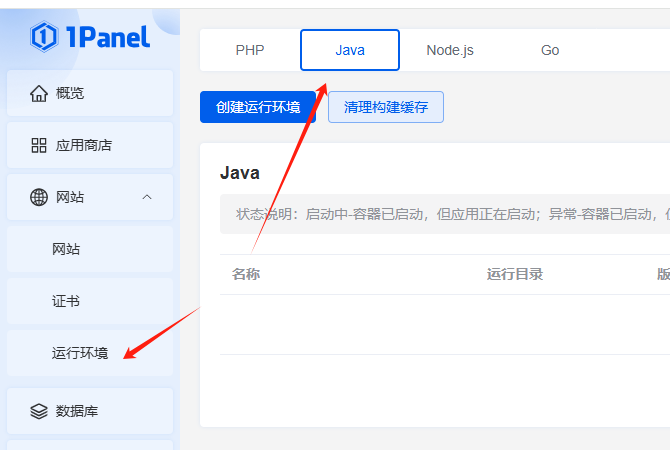Click the 状态说明 notice text

click(453, 214)
